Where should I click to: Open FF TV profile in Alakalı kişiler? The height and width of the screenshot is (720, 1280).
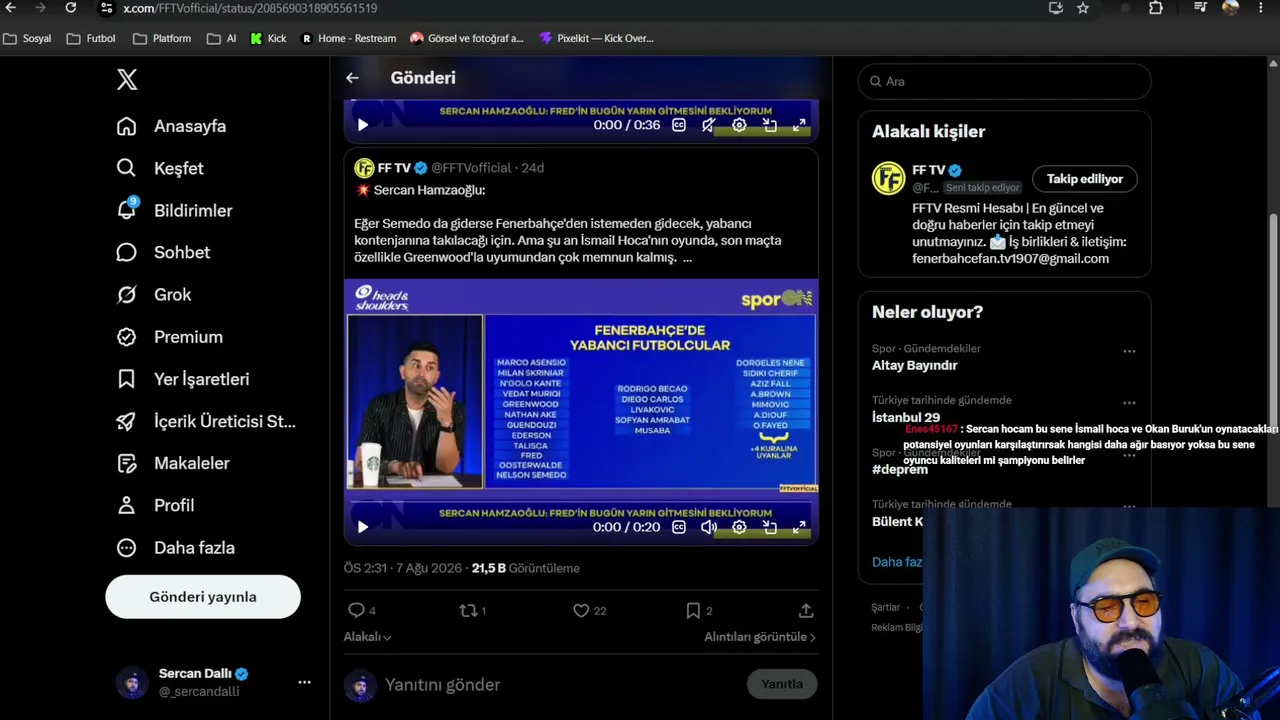(928, 170)
